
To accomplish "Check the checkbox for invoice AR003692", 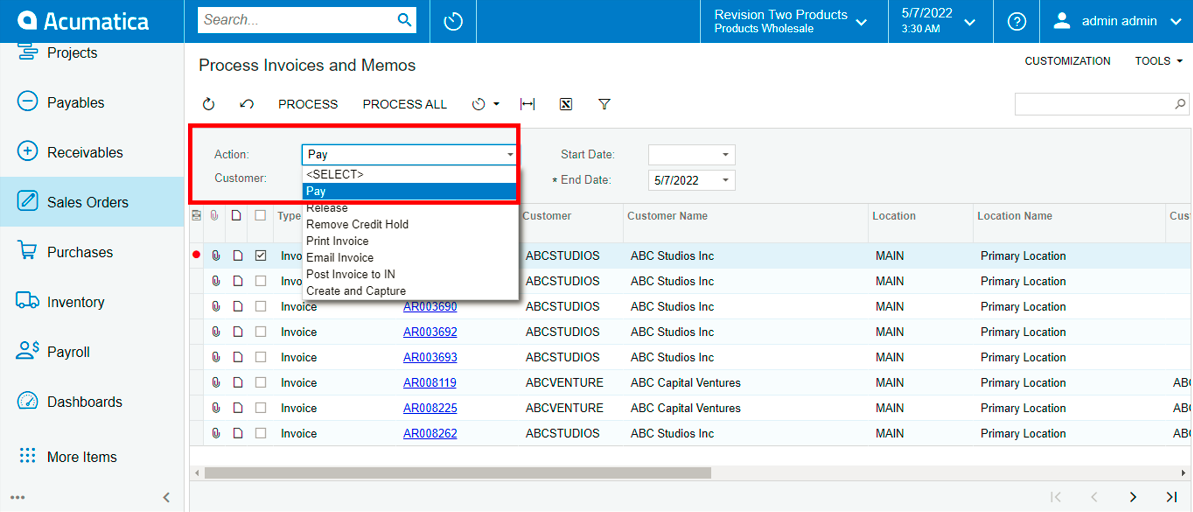I will (x=260, y=332).
